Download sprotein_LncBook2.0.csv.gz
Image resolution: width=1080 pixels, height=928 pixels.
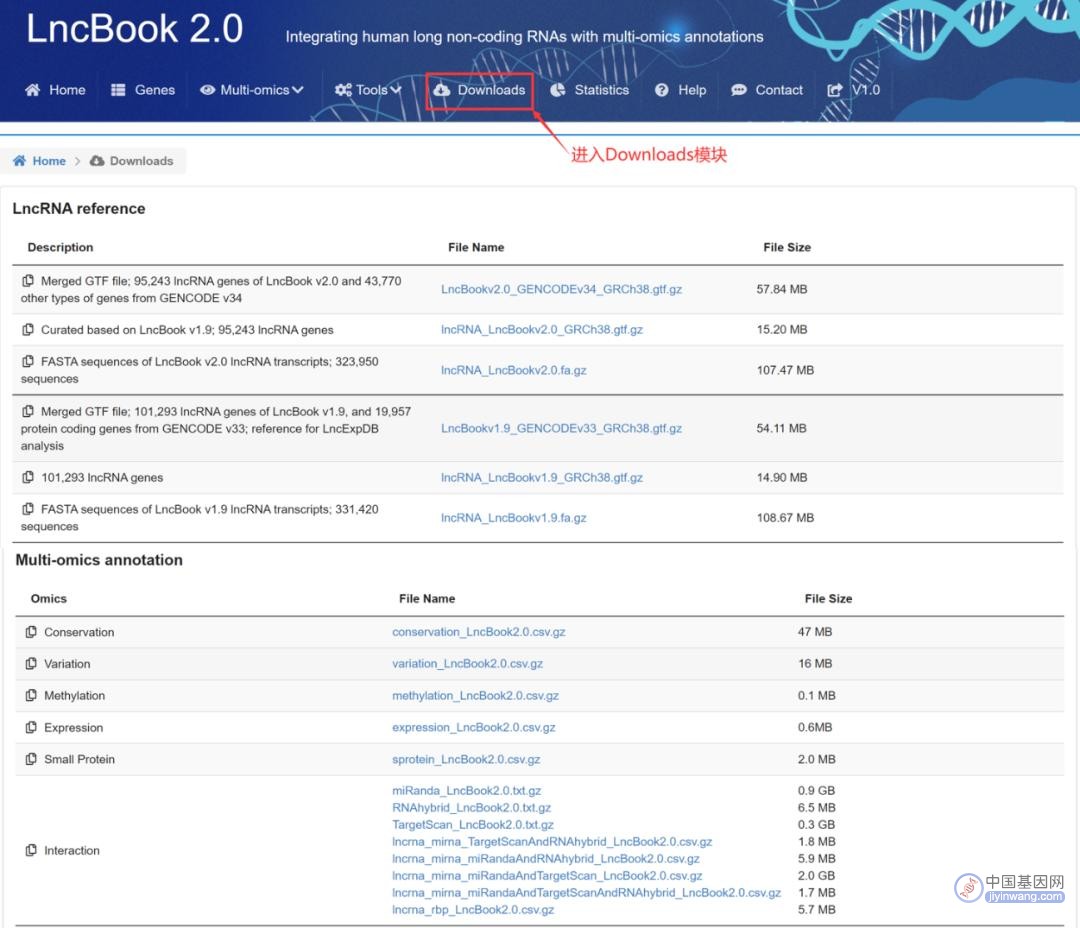(x=466, y=759)
